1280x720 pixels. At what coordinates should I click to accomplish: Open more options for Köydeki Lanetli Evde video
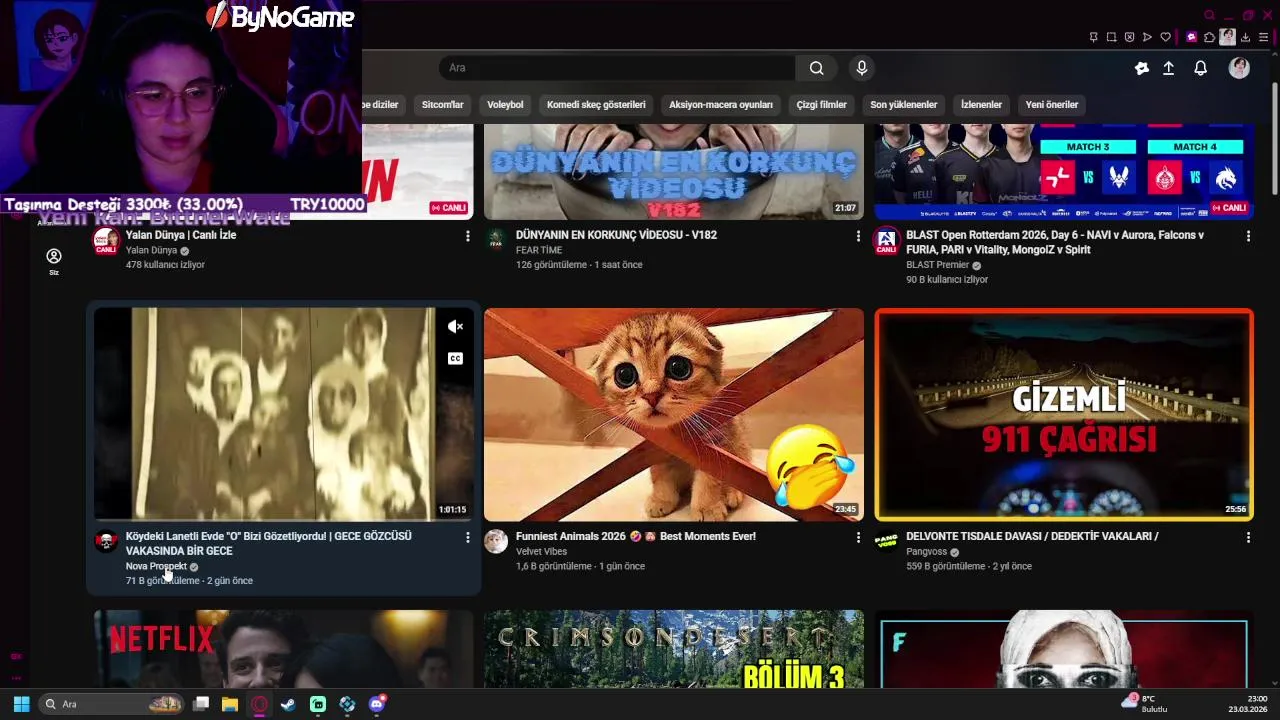point(467,538)
